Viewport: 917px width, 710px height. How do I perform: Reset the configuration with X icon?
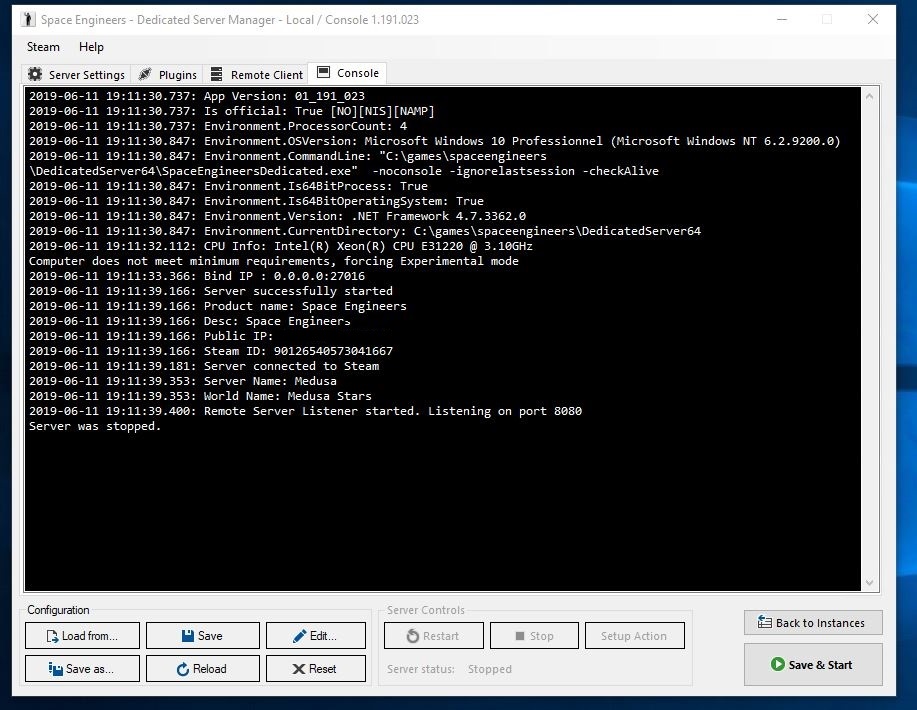coord(315,669)
